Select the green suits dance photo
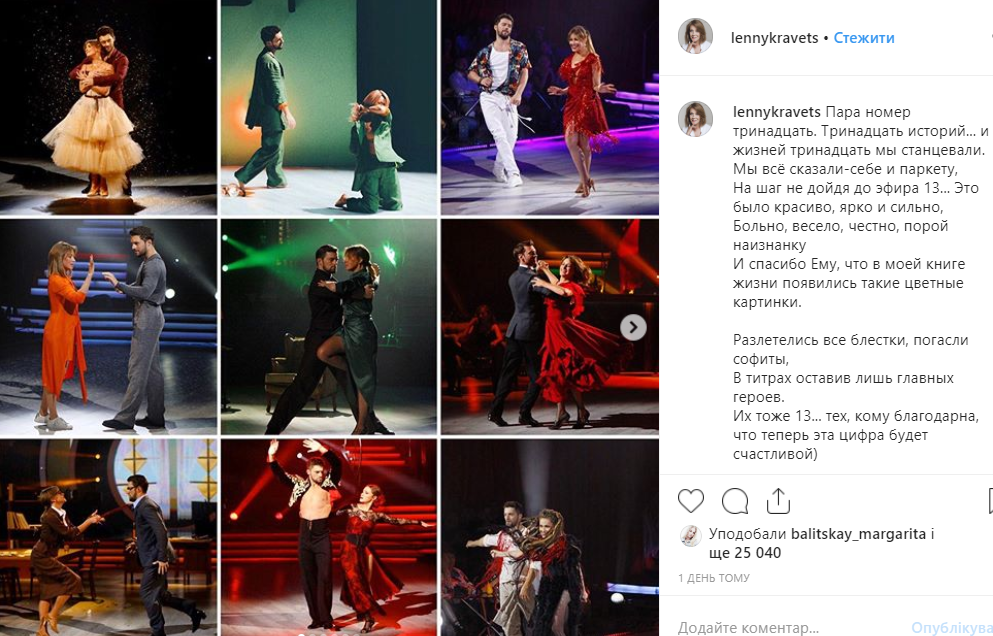This screenshot has width=993, height=636. click(x=329, y=107)
